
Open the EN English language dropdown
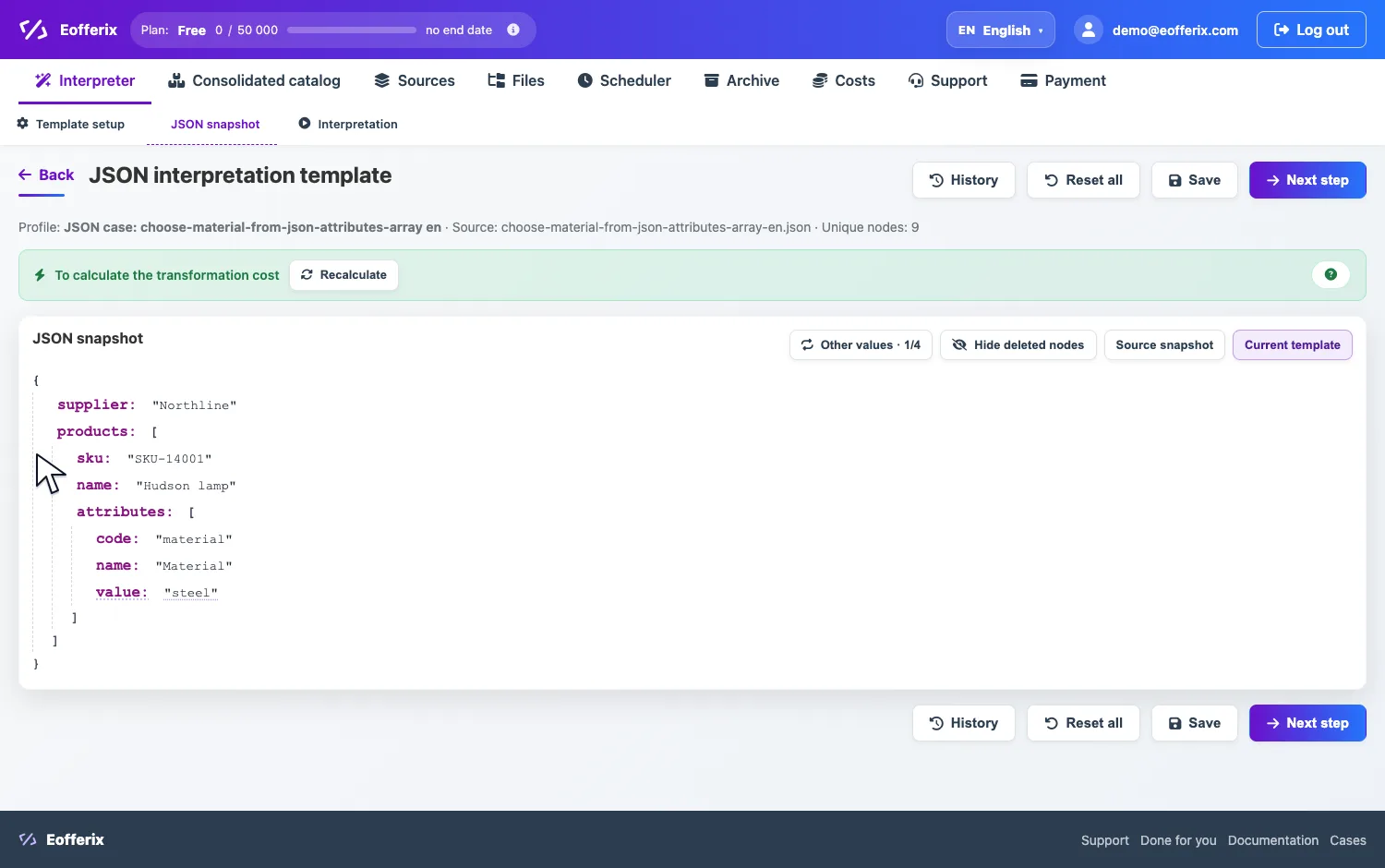click(1001, 30)
